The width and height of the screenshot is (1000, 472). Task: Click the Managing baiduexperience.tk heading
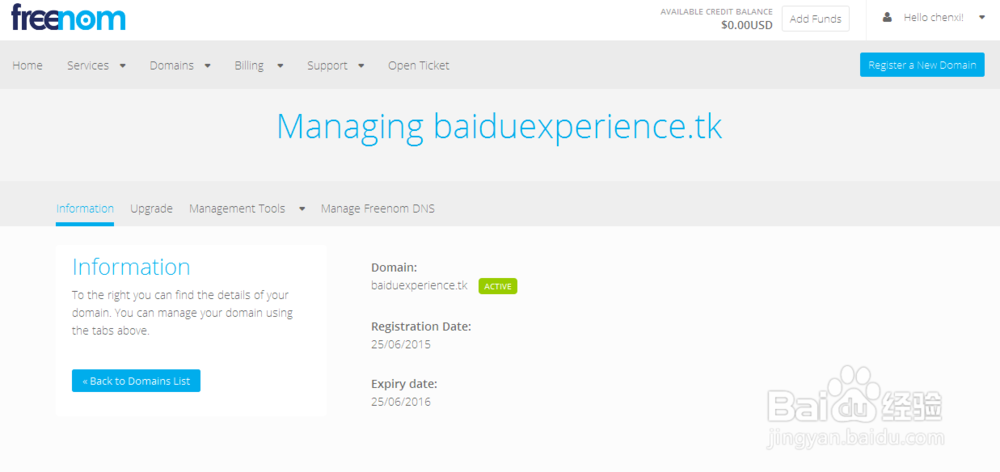coord(499,127)
